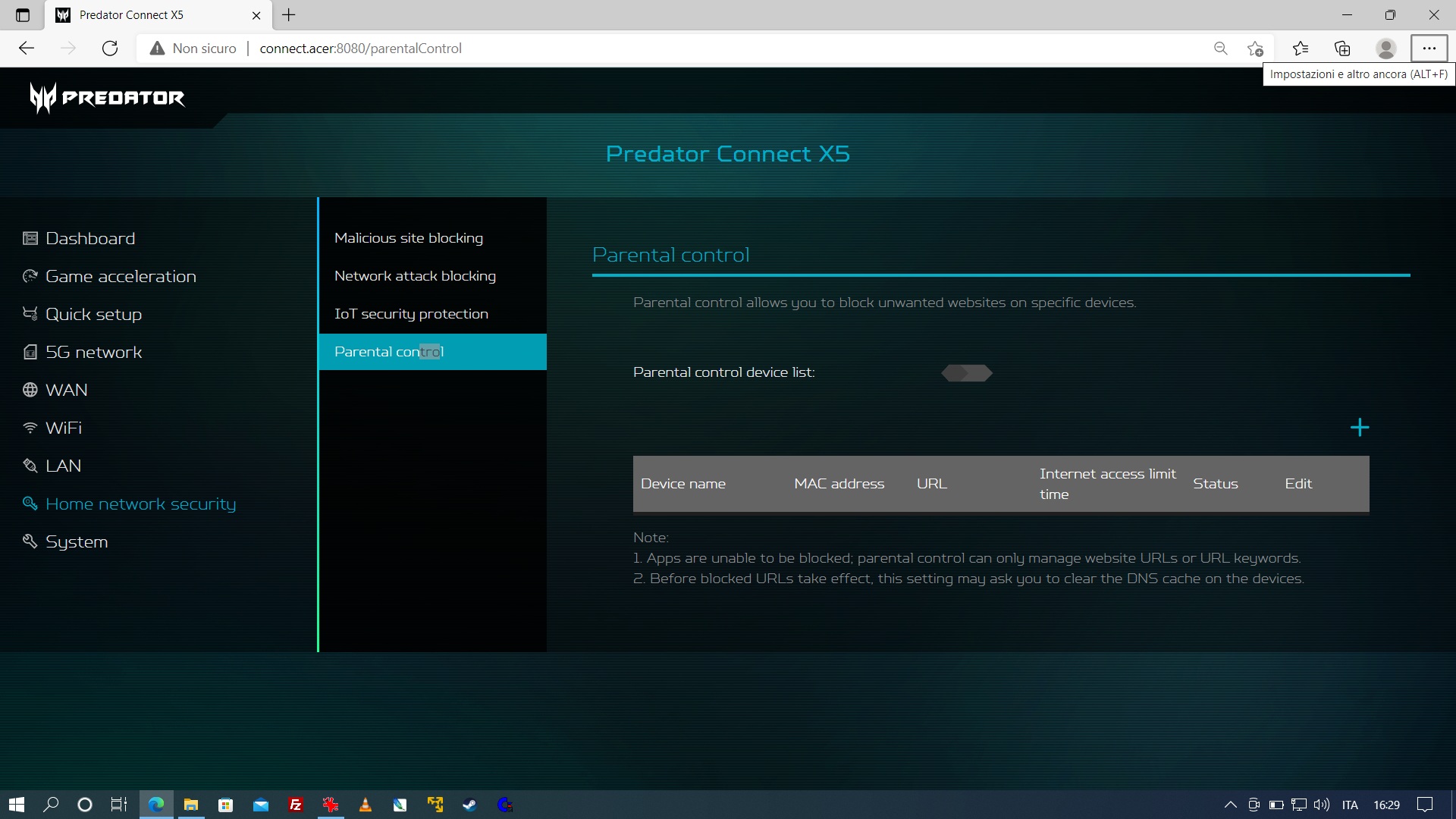Switch ITA keyboard language

[1350, 805]
